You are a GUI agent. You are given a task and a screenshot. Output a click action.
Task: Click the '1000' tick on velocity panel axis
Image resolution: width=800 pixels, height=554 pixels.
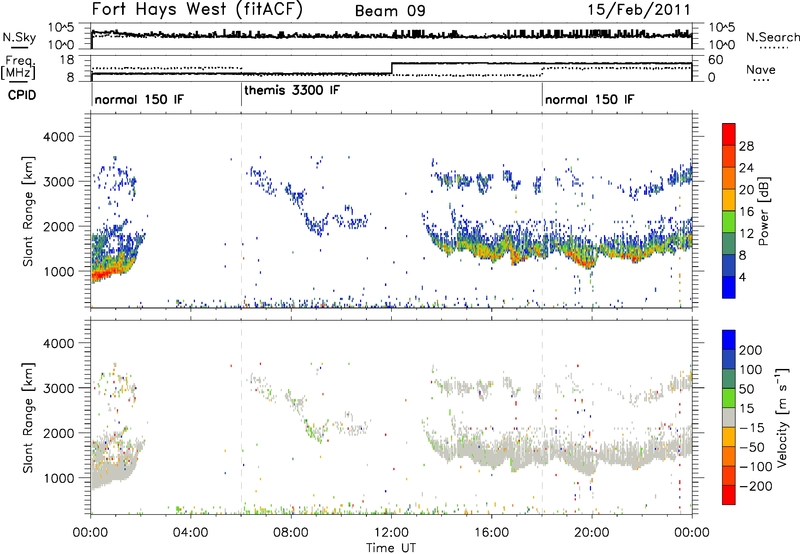point(59,478)
